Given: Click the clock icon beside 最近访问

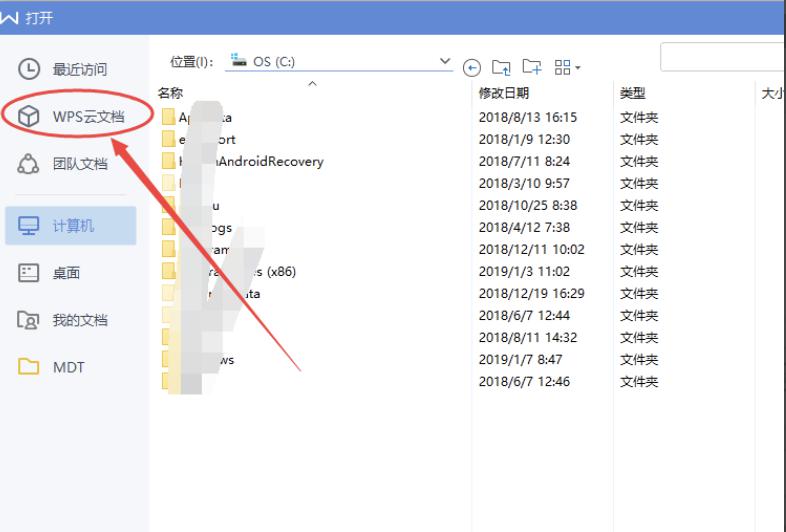Looking at the screenshot, I should [x=29, y=69].
